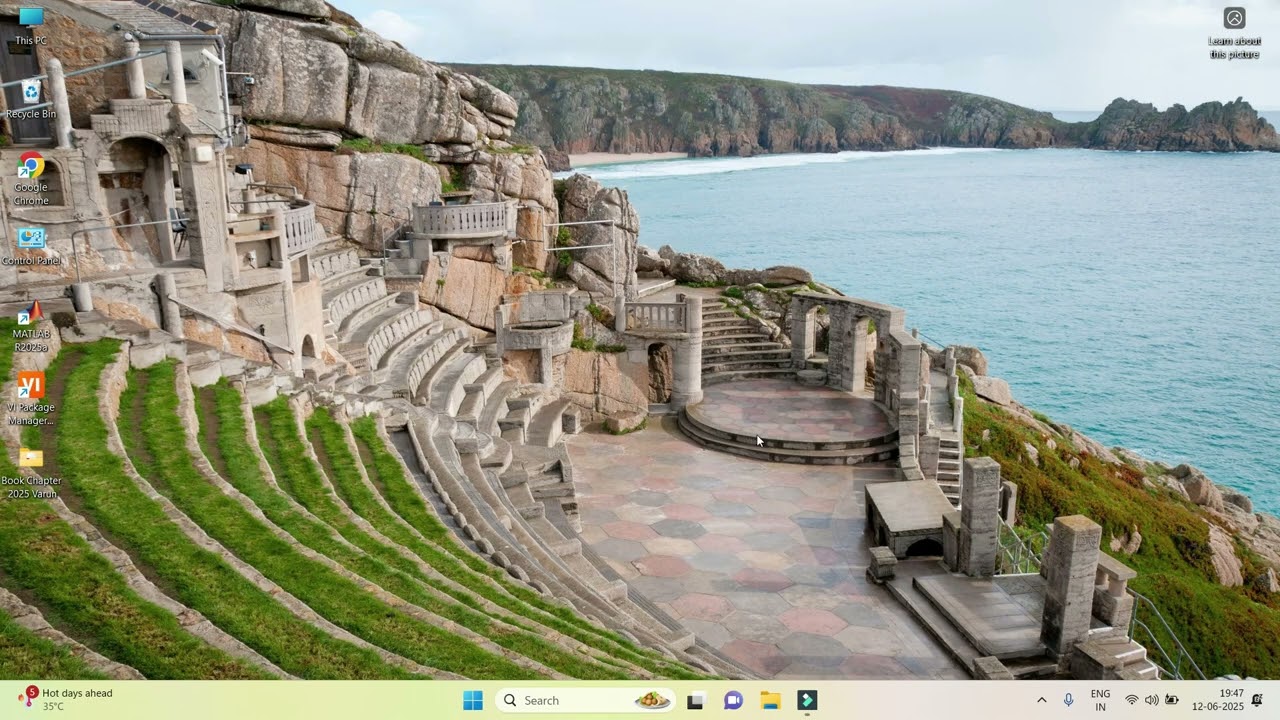1280x720 pixels.
Task: Select the Book Chapter 2025 Varun folder
Action: (x=31, y=472)
